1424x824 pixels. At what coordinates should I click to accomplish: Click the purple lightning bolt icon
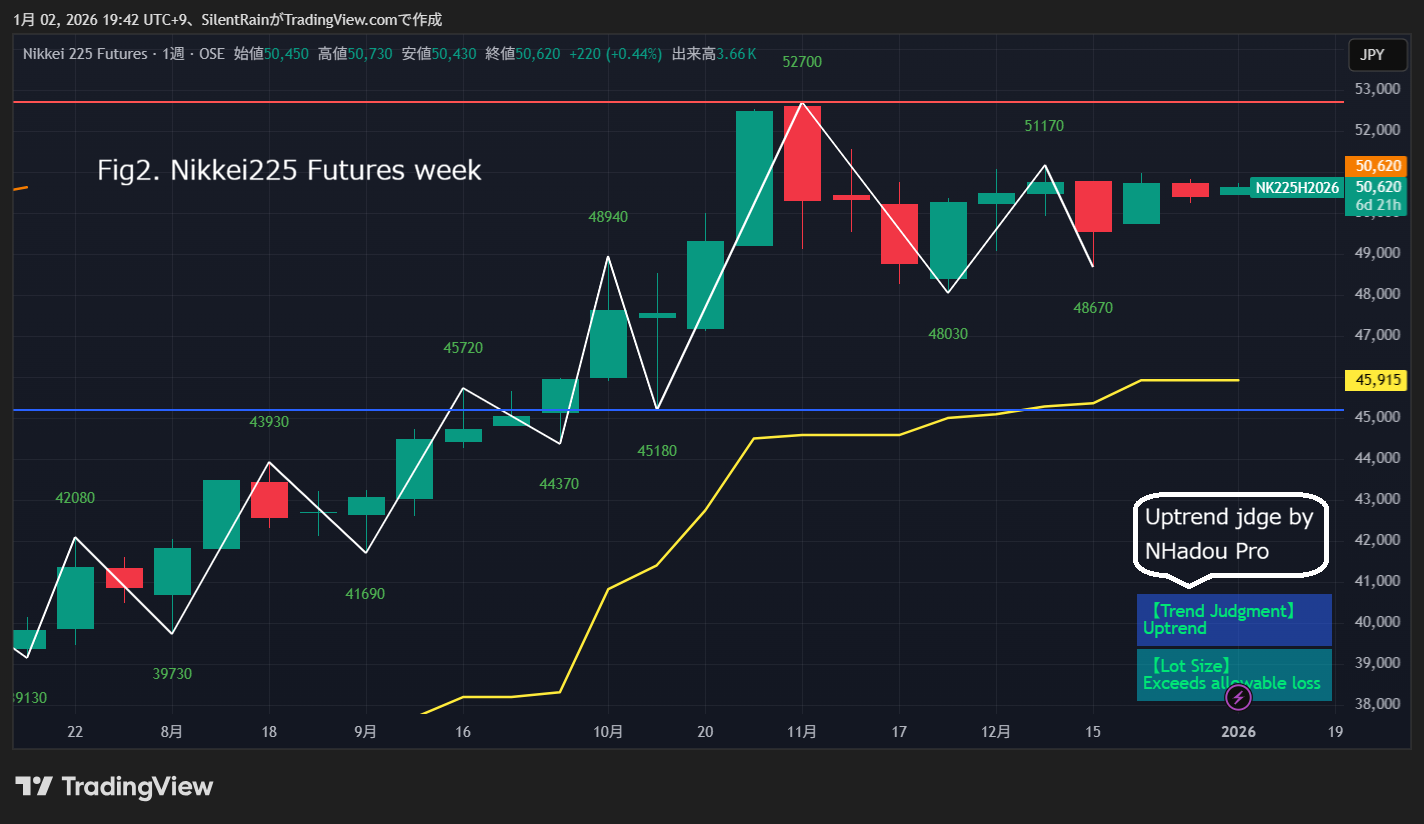tap(1238, 697)
